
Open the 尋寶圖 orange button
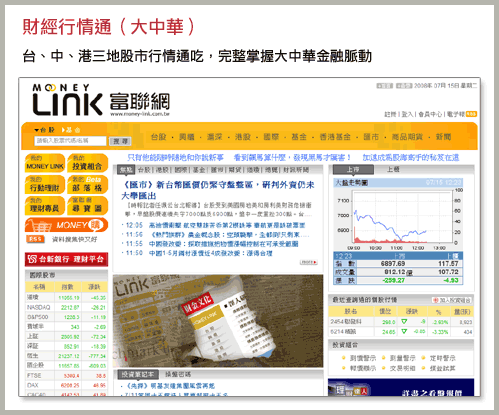pyautogui.click(x=87, y=205)
